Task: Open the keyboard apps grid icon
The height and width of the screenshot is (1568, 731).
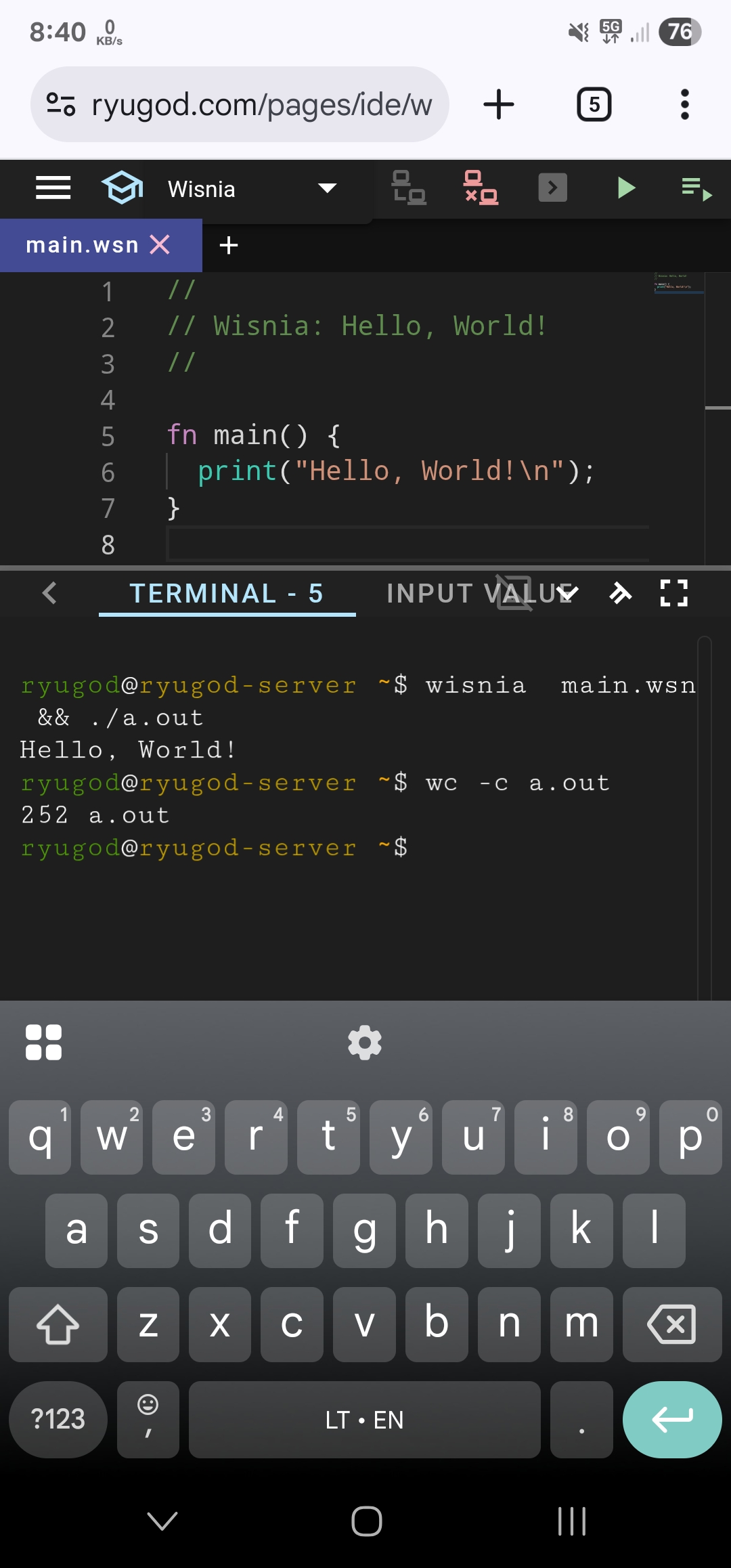Action: [43, 1042]
